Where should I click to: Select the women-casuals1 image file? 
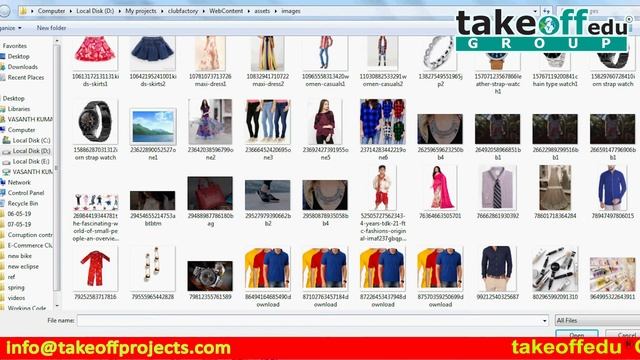click(325, 53)
